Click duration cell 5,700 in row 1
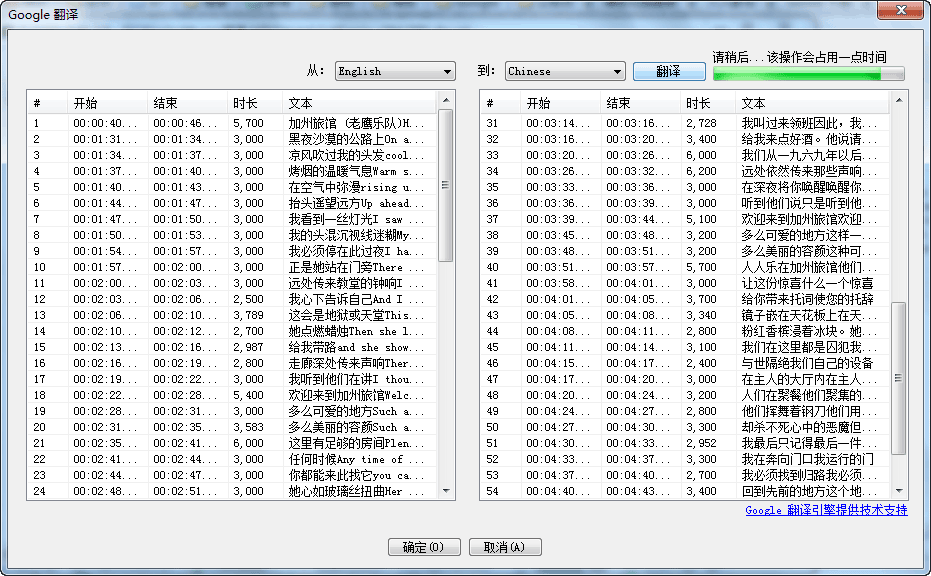Image resolution: width=931 pixels, height=576 pixels. tap(248, 124)
